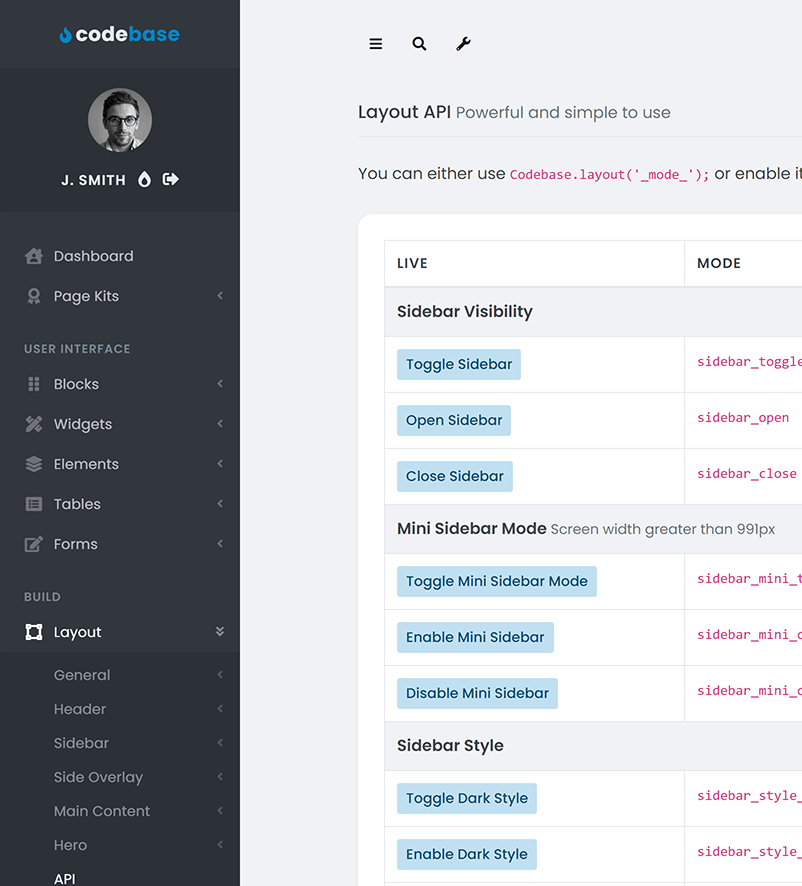Click the Open Sidebar button
Screen dimensions: 802x886
point(454,420)
